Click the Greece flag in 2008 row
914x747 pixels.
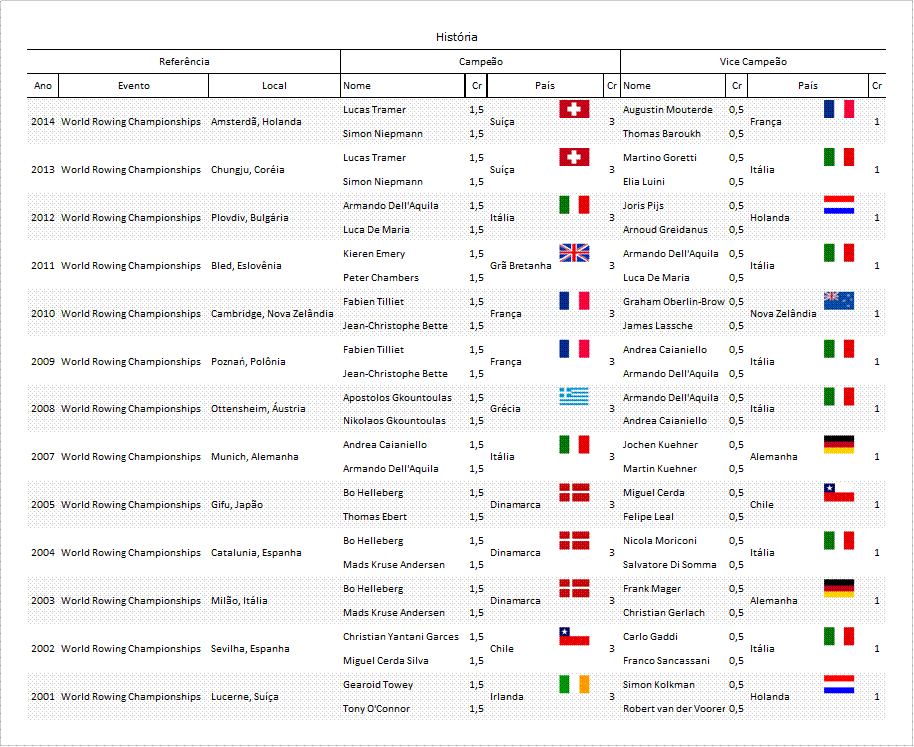[574, 396]
